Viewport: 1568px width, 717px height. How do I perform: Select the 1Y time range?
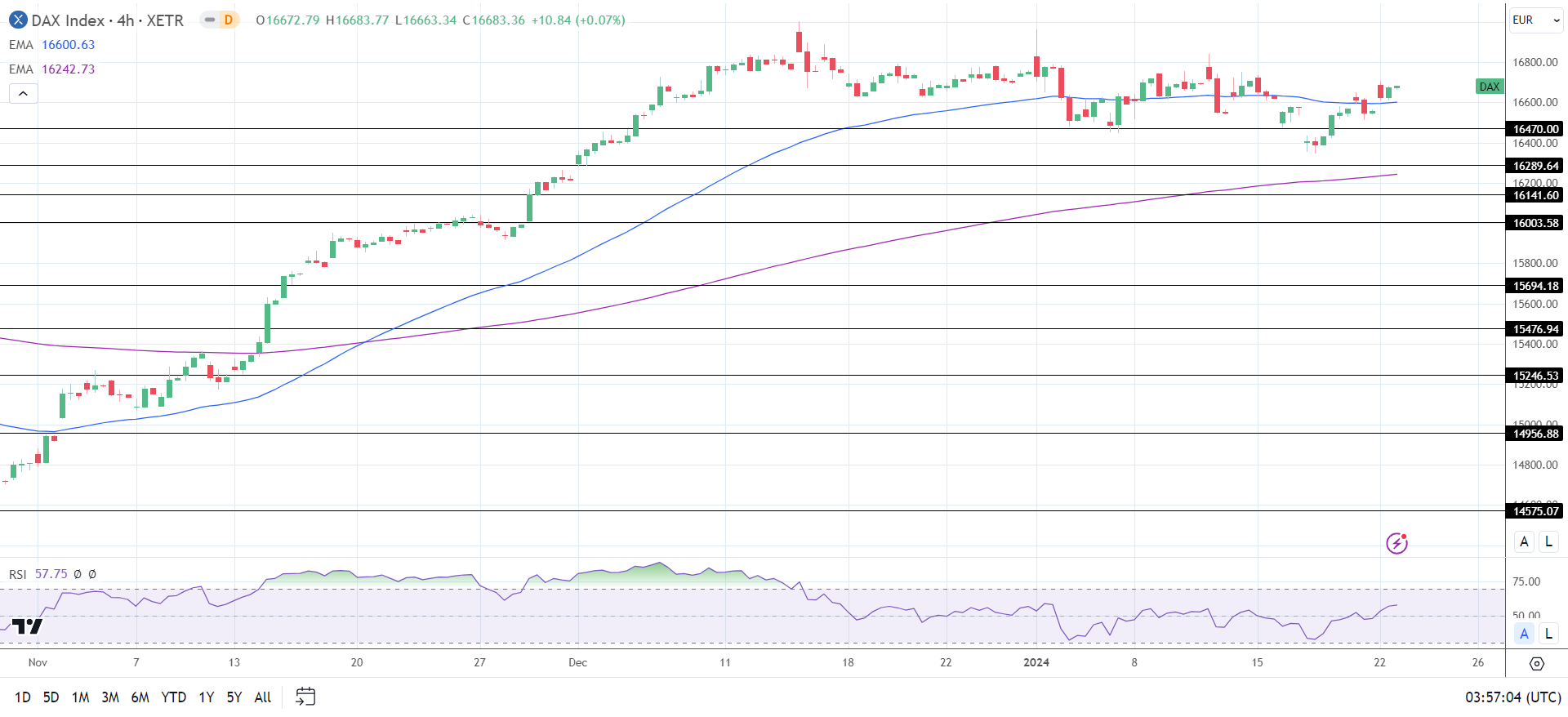[x=207, y=697]
